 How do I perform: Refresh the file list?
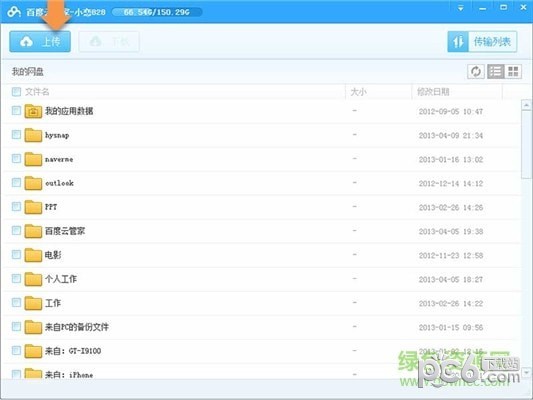click(x=476, y=71)
